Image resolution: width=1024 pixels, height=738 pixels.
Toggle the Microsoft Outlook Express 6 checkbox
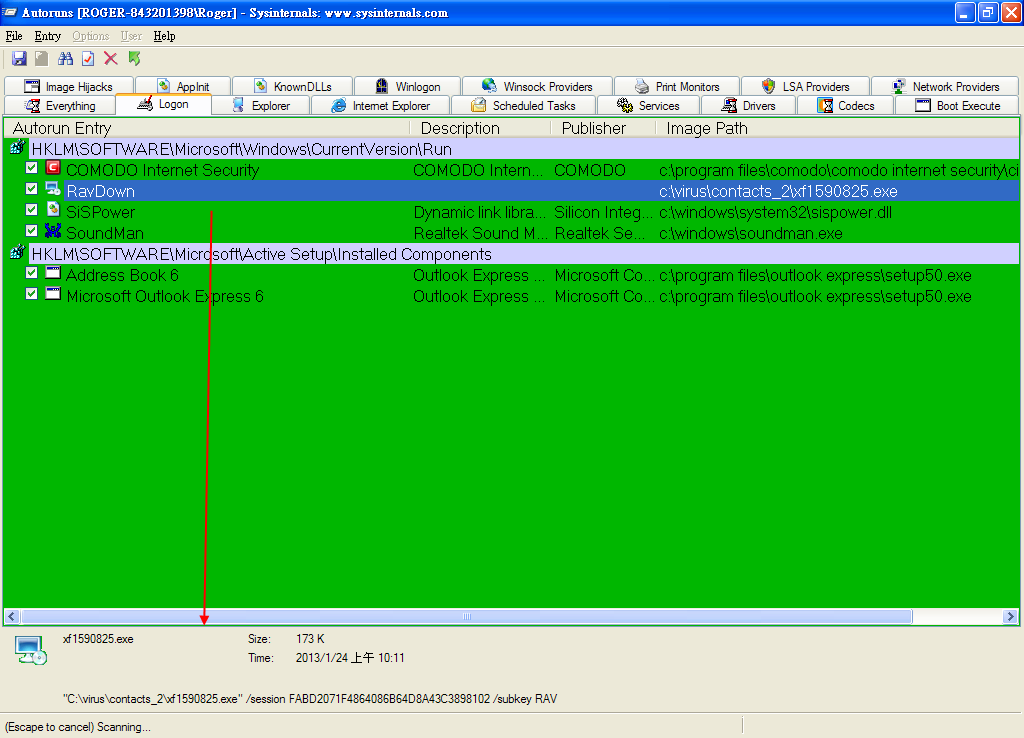[31, 293]
